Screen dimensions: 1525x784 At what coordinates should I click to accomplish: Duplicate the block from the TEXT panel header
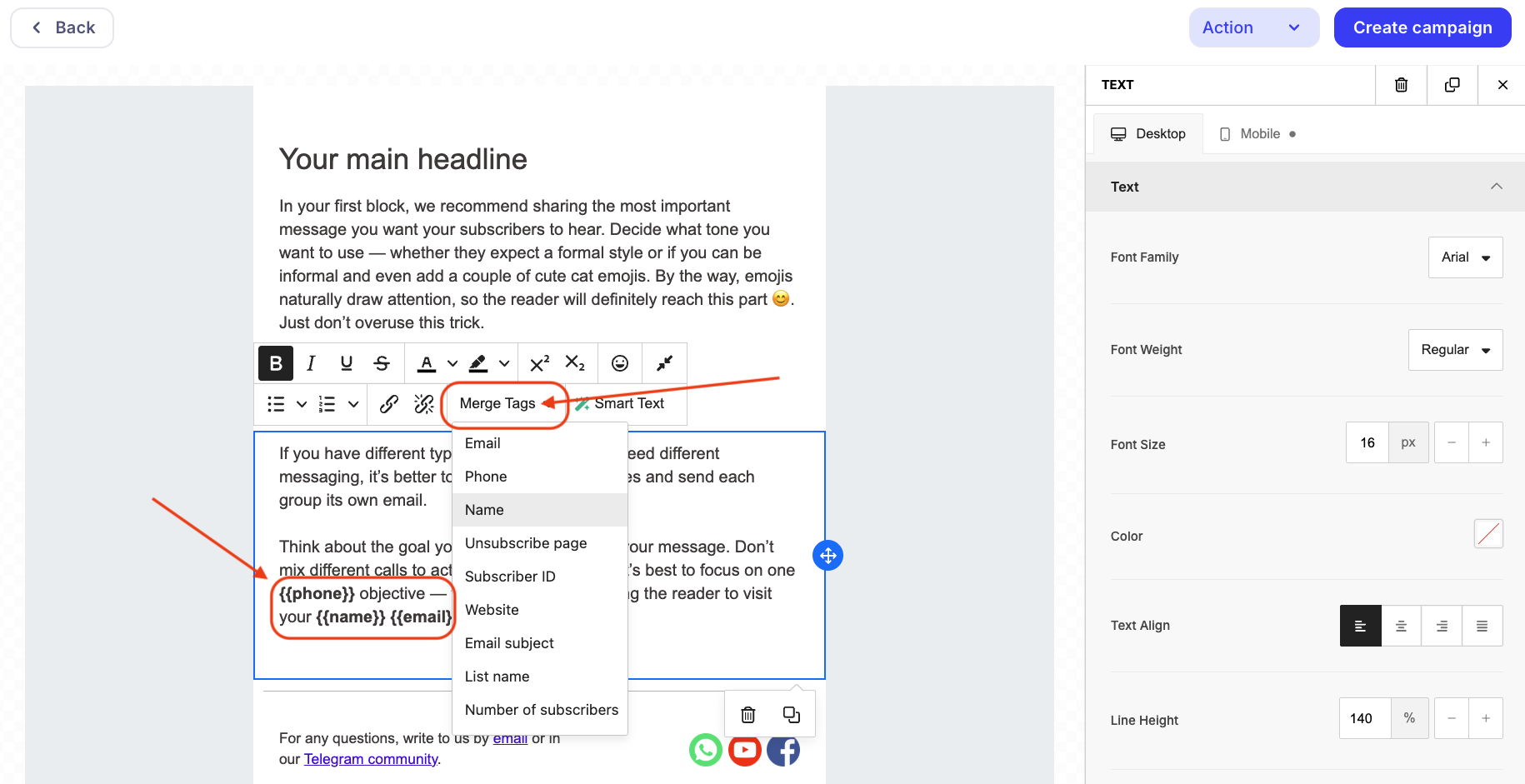click(1452, 85)
